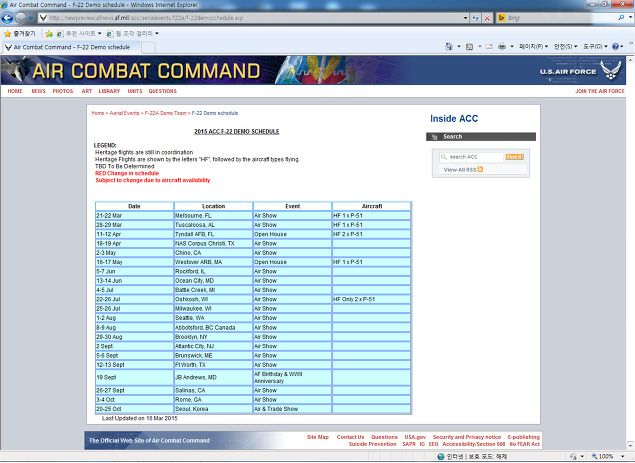
Task: Open the recent pages dropdown beside Forward
Action: coord(31,18)
